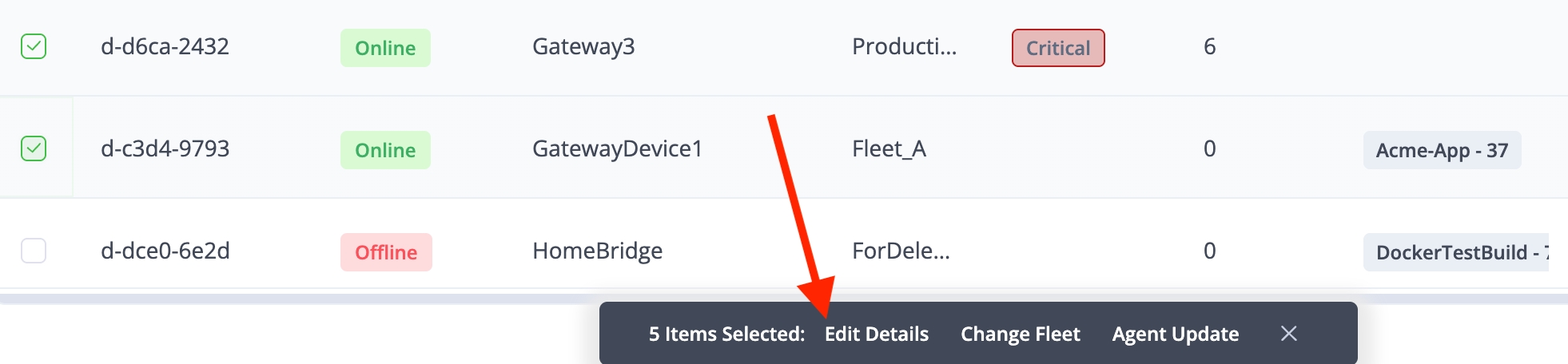Open device ID d-d6ca-2432
The image size is (1568, 364).
click(x=165, y=46)
